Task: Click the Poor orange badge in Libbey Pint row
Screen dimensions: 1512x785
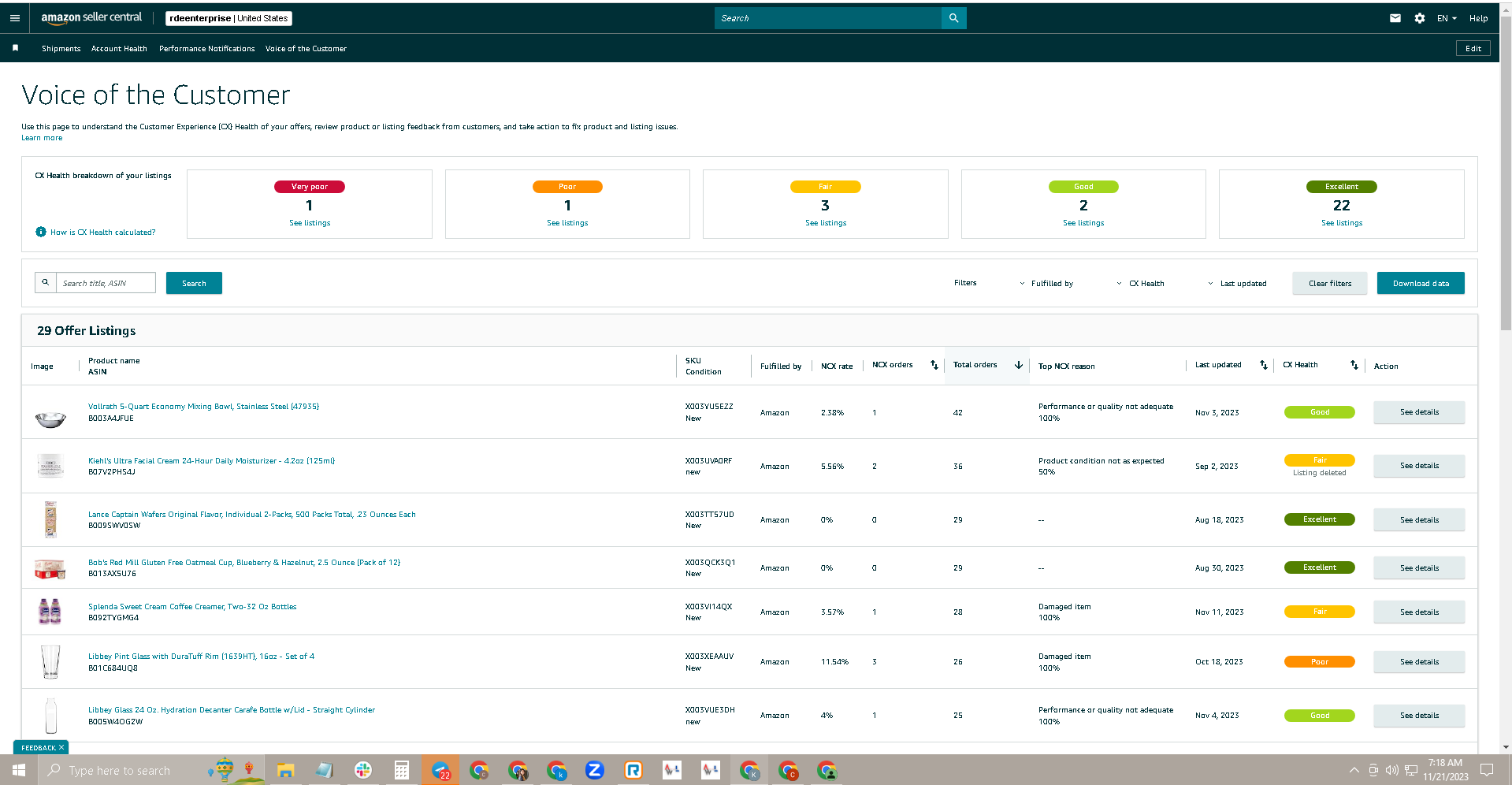Action: [1319, 662]
